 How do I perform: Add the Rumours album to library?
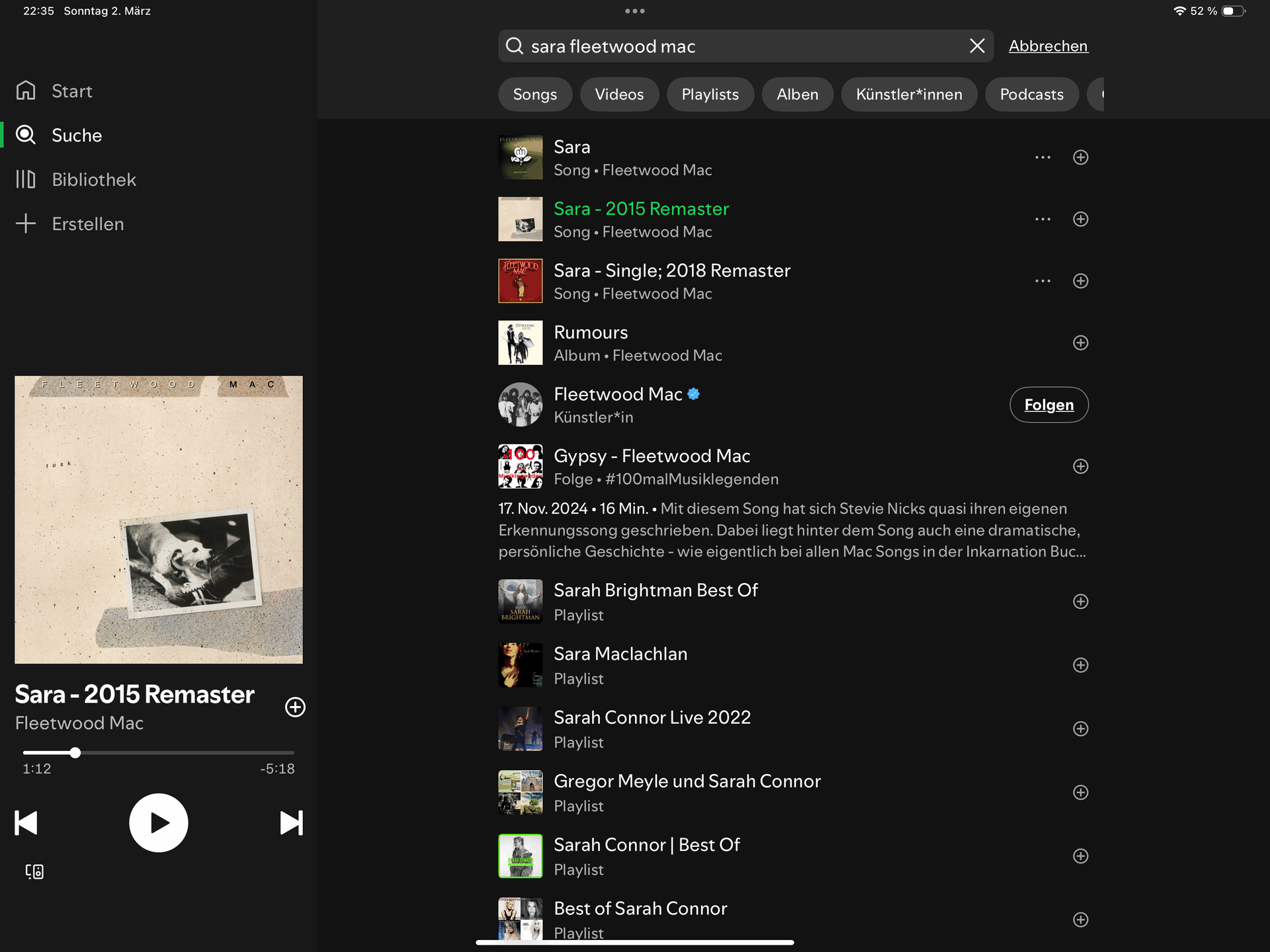click(1080, 342)
